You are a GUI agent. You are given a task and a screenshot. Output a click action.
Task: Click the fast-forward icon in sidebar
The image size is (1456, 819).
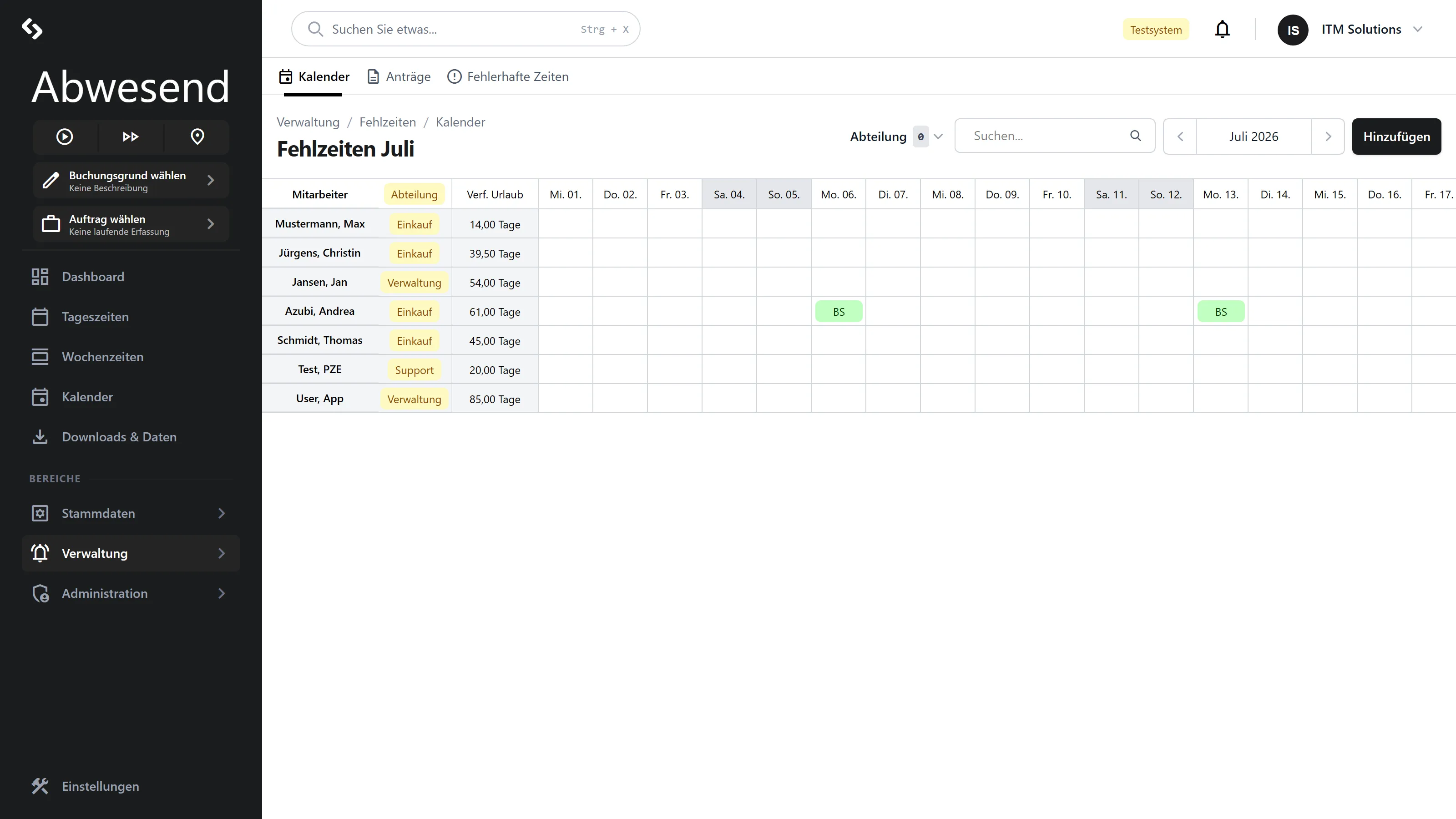[x=131, y=137]
